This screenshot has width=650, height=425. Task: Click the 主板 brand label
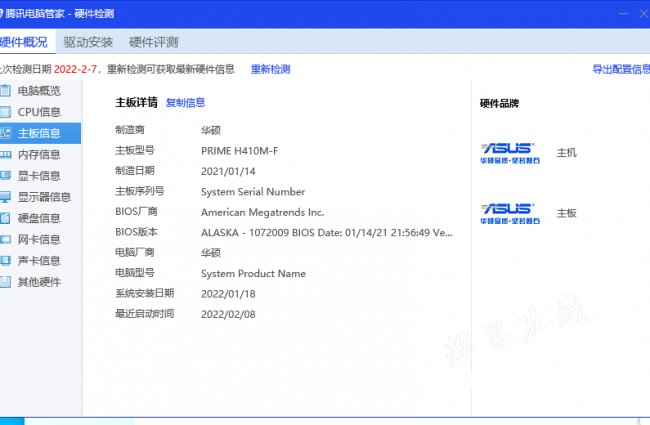[x=566, y=214]
